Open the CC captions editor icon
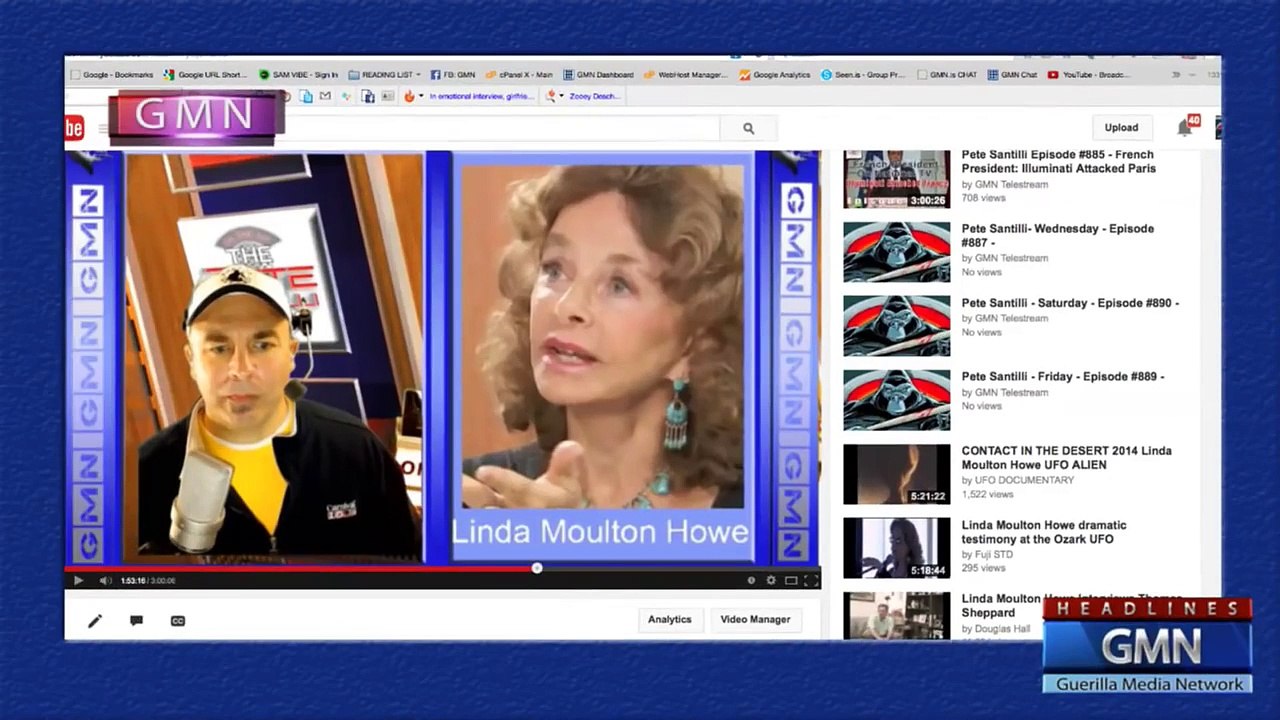The height and width of the screenshot is (720, 1280). pos(178,621)
